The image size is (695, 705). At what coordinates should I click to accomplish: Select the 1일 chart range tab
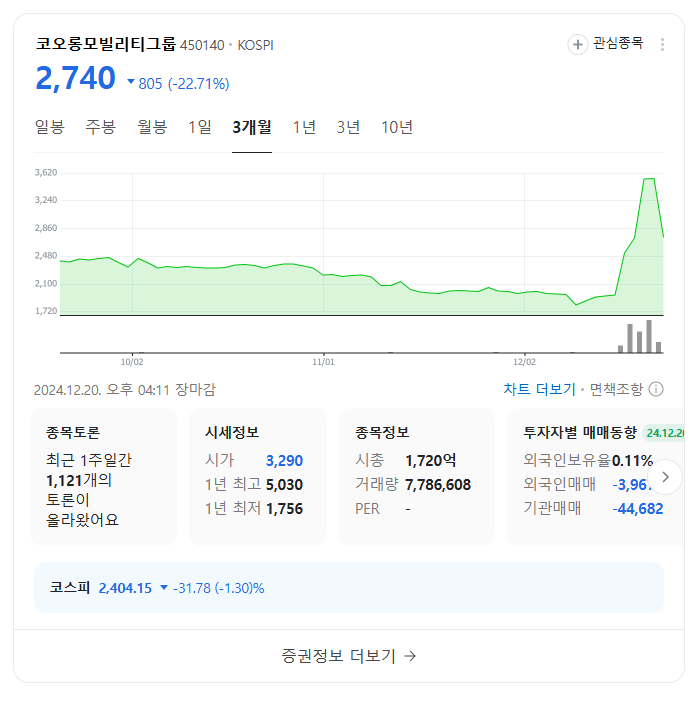pos(200,127)
